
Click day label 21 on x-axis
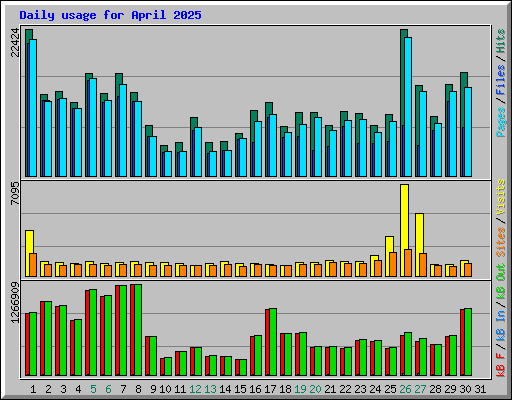point(330,389)
